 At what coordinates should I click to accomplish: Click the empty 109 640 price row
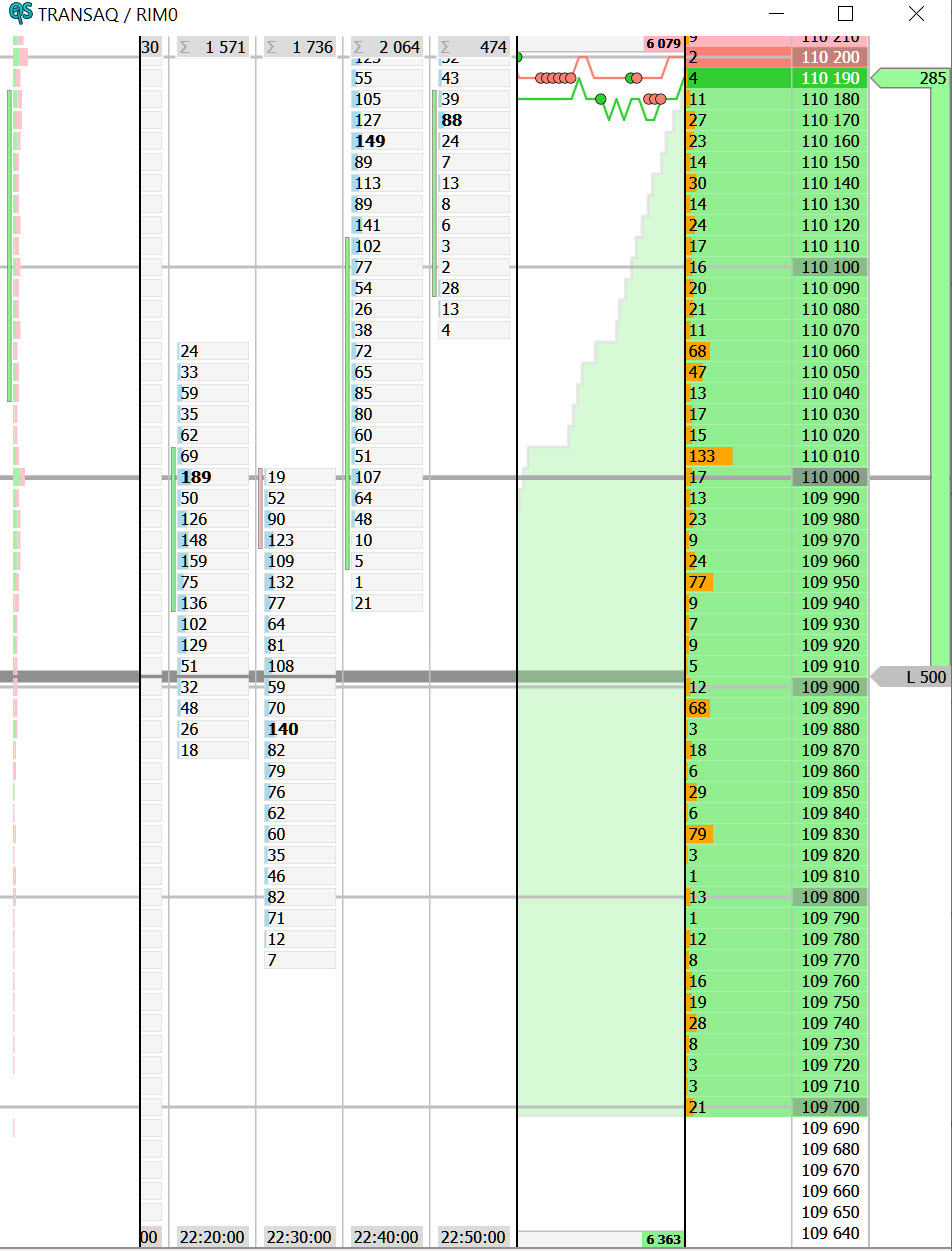click(x=830, y=1233)
